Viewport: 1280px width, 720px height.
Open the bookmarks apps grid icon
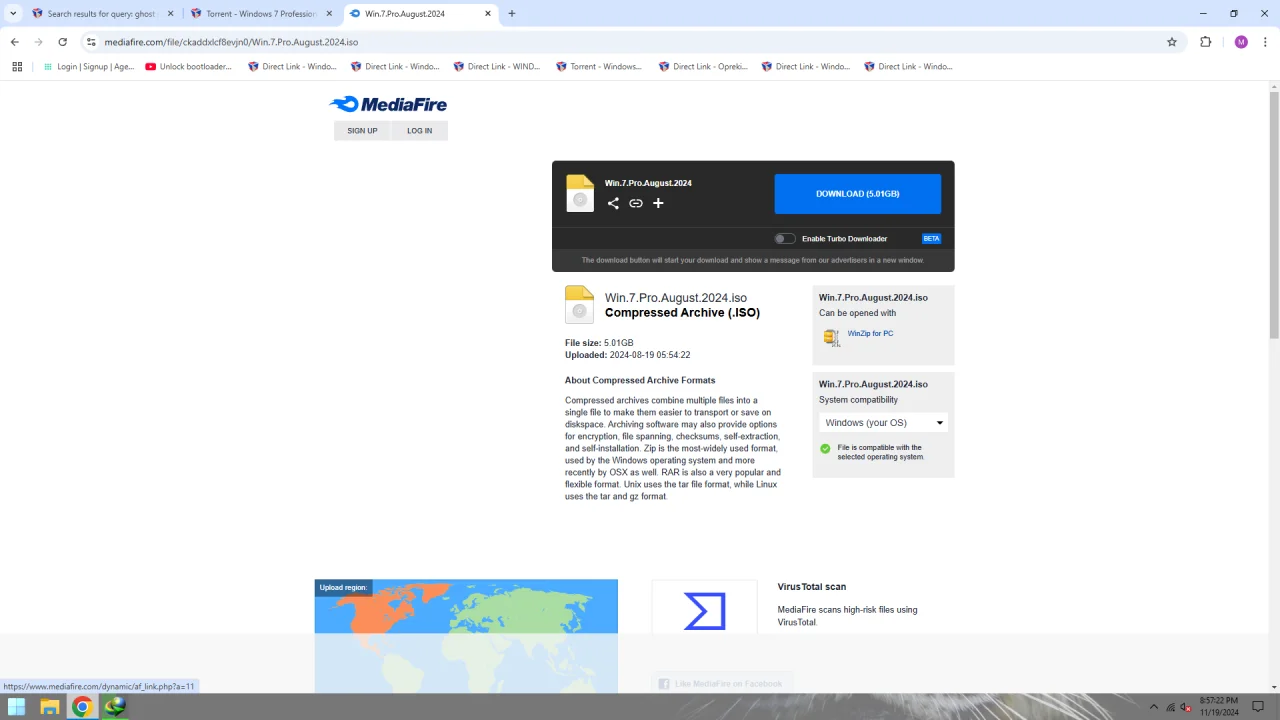tap(17, 67)
